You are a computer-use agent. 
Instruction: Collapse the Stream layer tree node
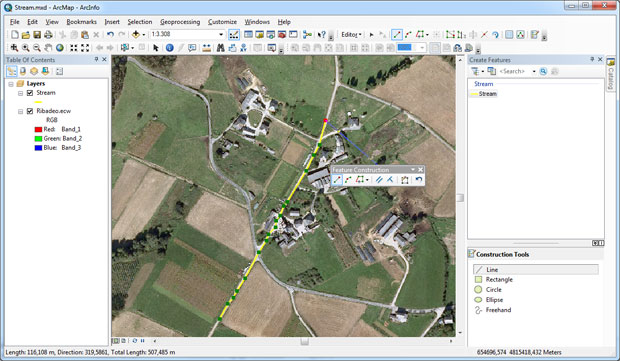coord(20,93)
